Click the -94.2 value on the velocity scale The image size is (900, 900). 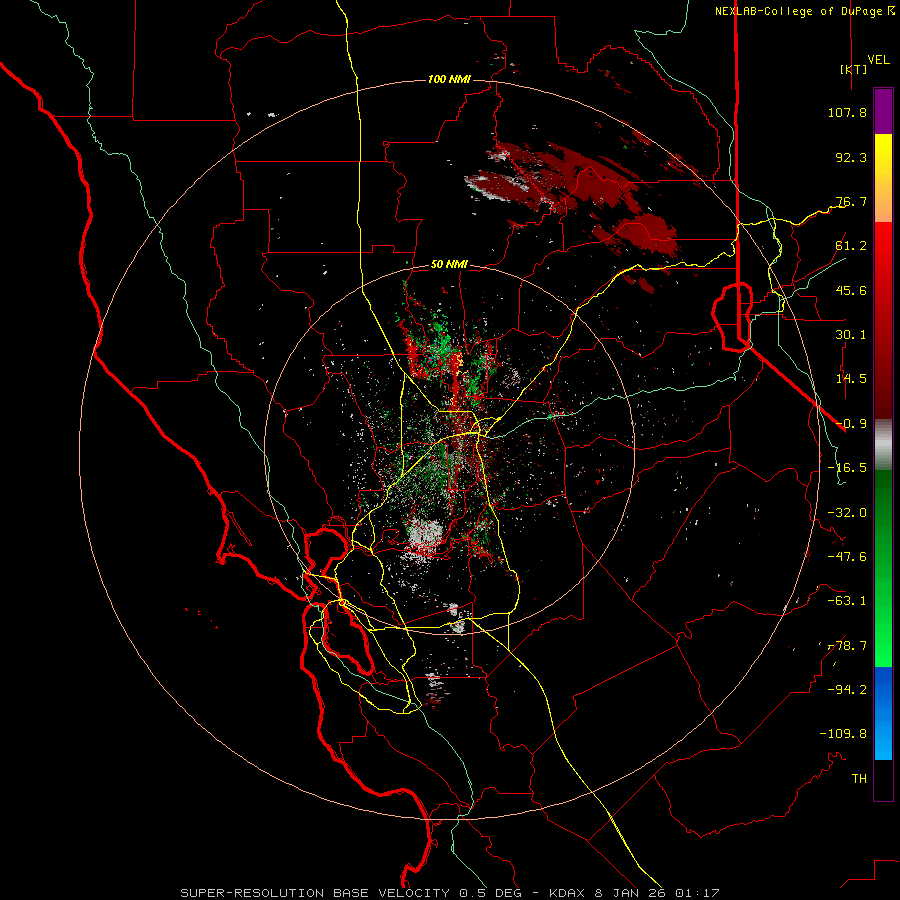pyautogui.click(x=847, y=690)
